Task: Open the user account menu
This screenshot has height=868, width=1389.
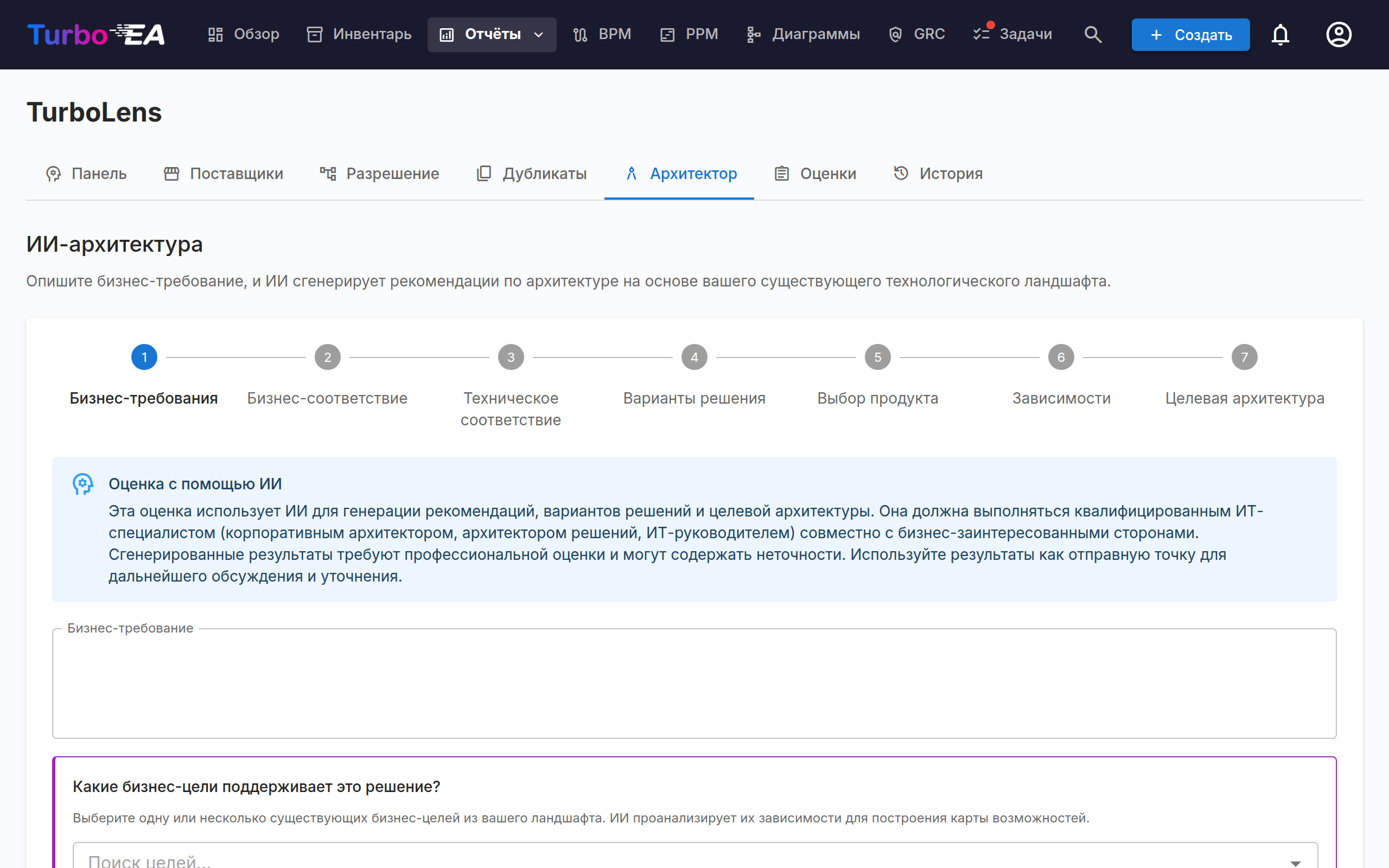Action: pos(1339,34)
